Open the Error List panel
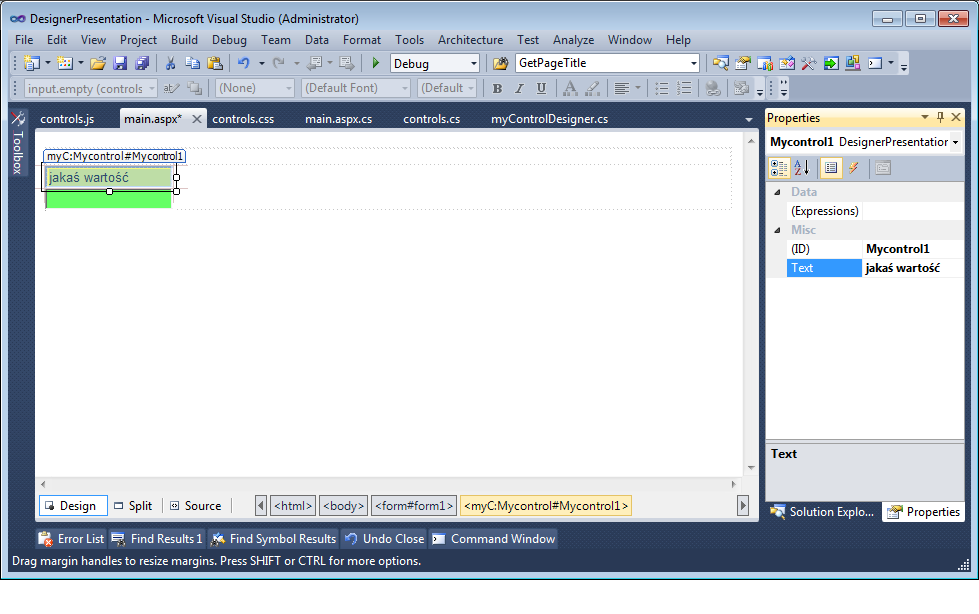979x614 pixels. click(x=71, y=538)
